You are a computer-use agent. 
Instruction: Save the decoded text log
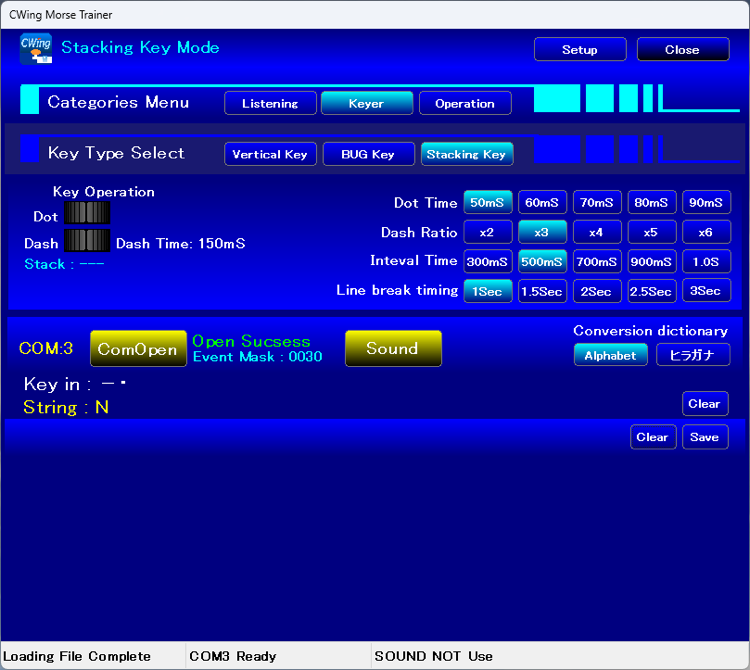(705, 437)
